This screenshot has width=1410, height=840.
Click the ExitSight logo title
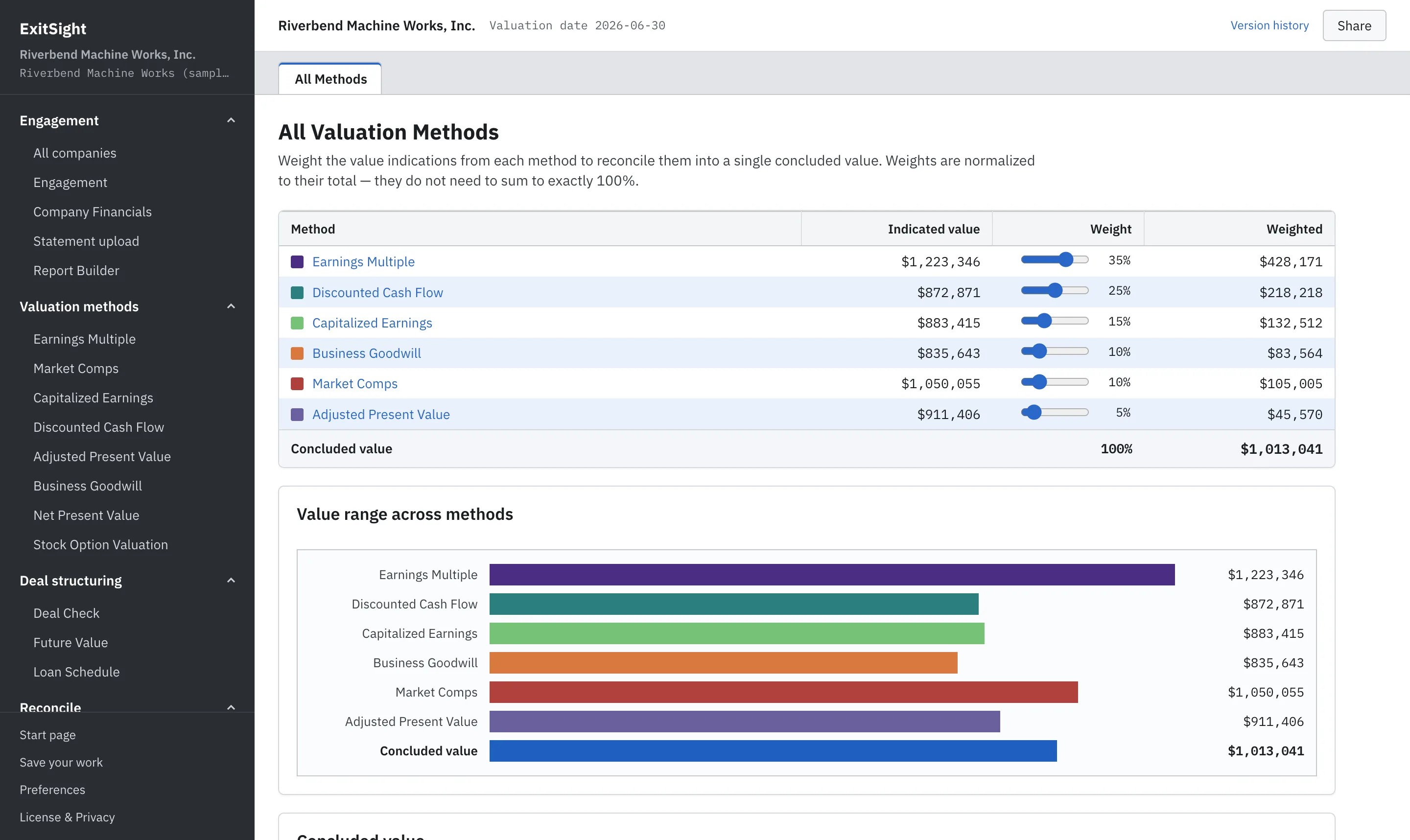coord(53,28)
